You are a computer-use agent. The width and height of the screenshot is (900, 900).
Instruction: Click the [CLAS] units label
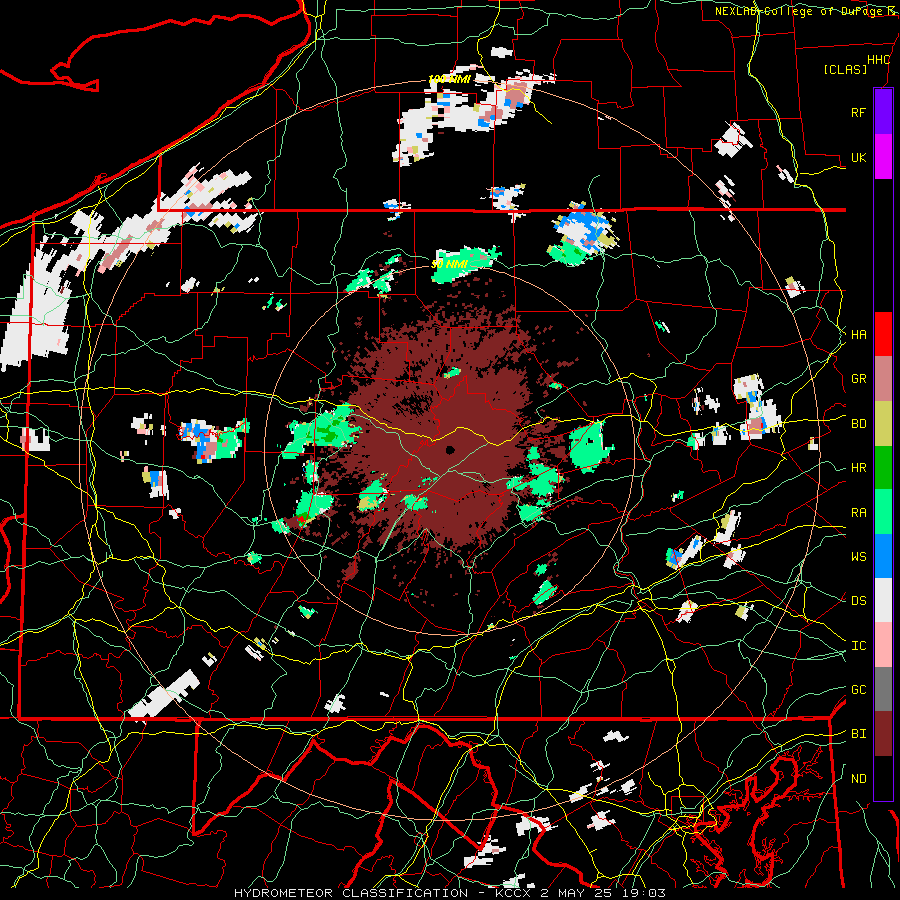click(x=845, y=69)
